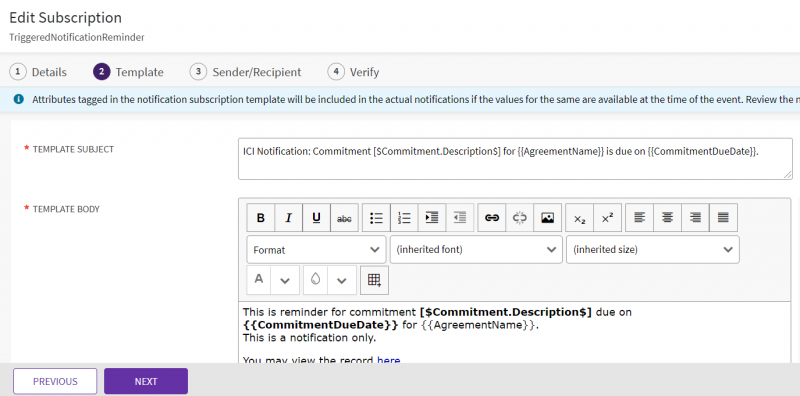
Task: Click the PREVIOUS button
Action: pyautogui.click(x=55, y=381)
